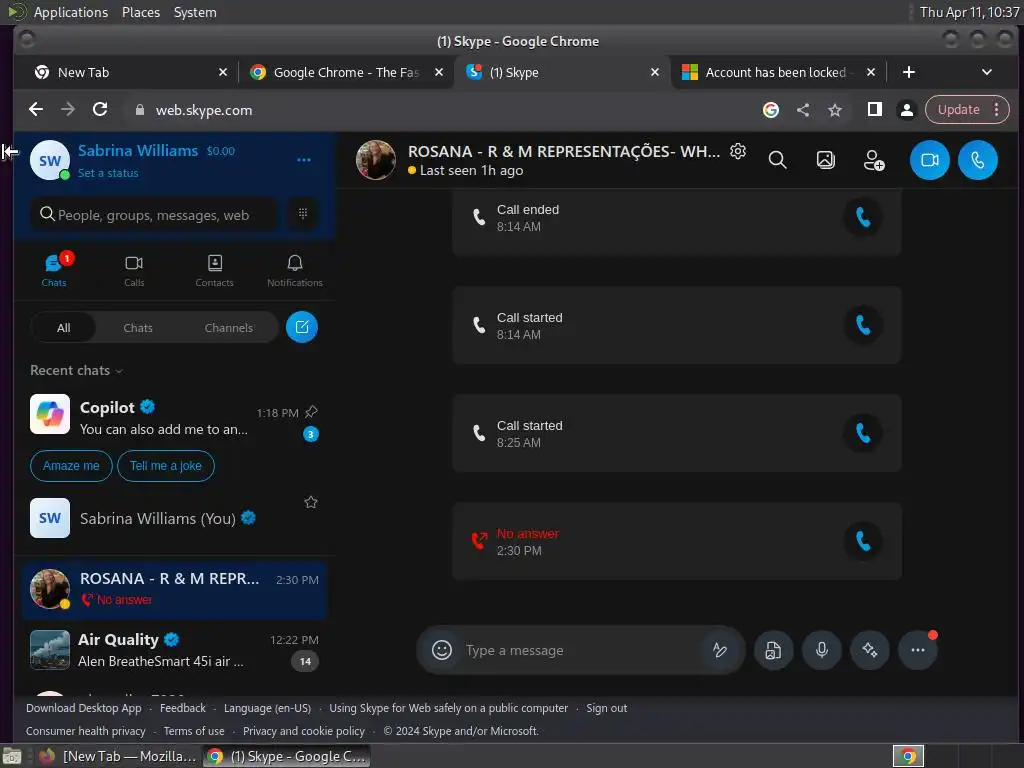Click the write with ink icon in message box
1024x768 pixels.
[720, 650]
